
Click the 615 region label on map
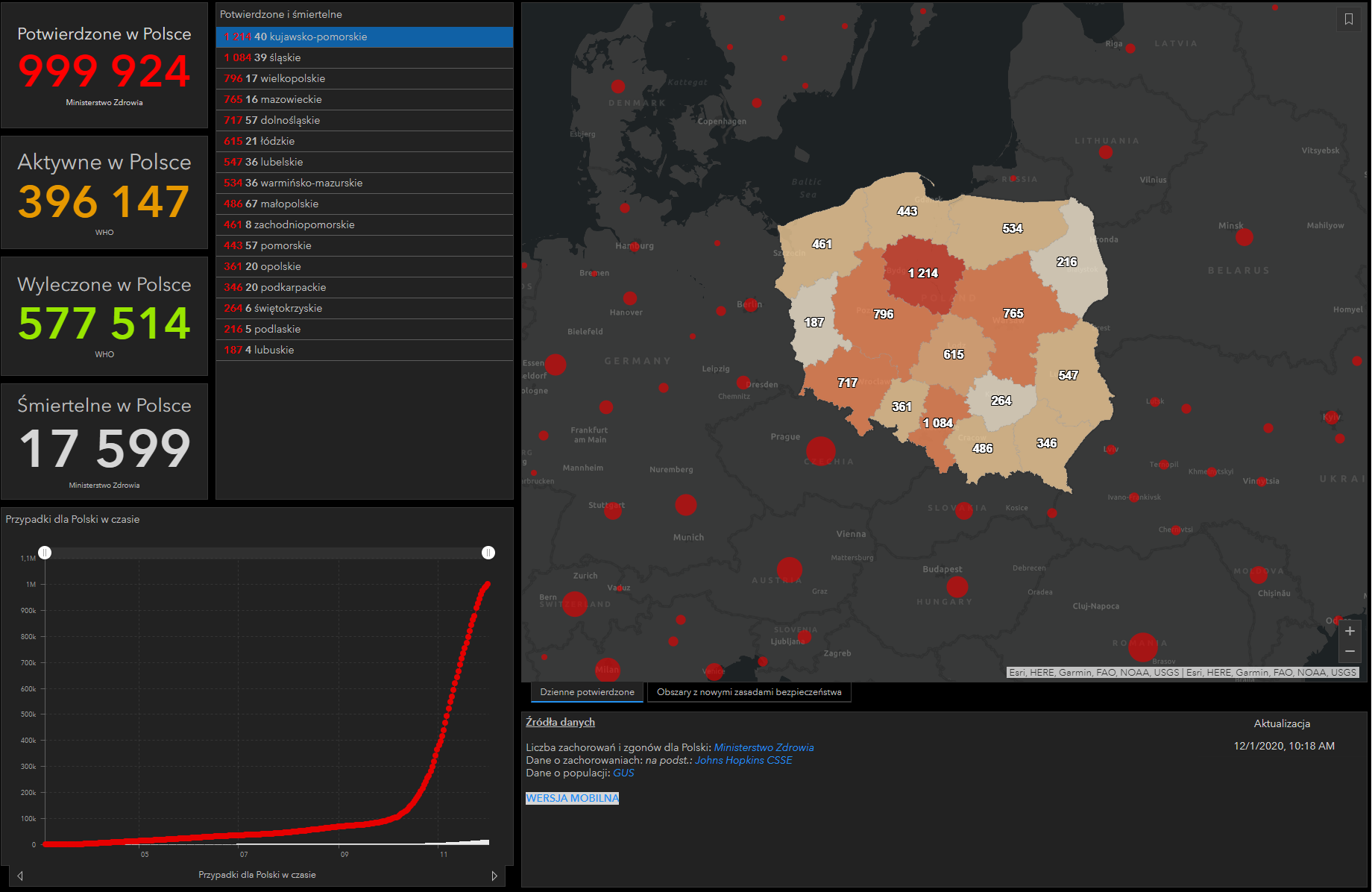954,354
